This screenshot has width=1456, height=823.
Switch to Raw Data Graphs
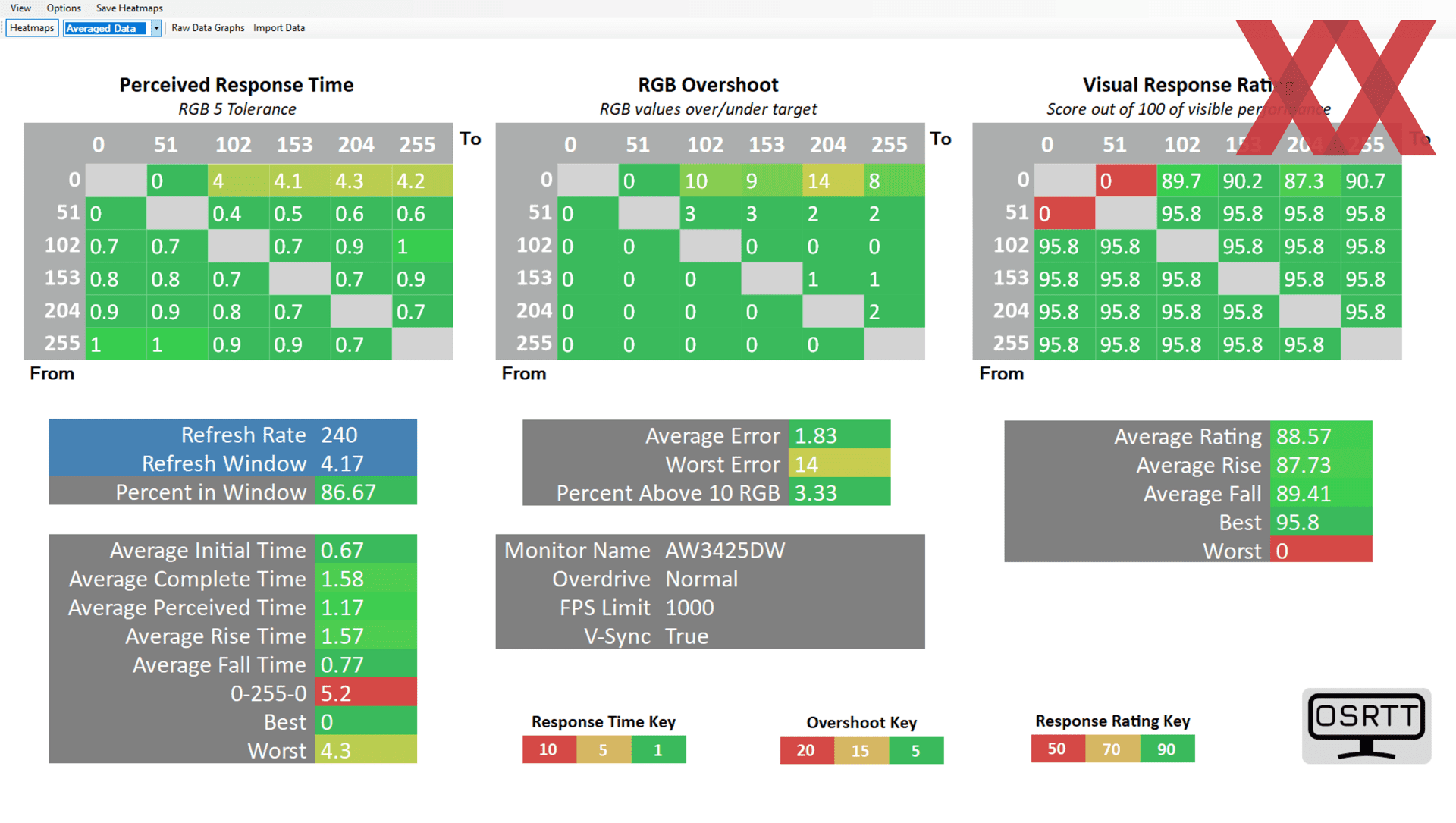tap(208, 28)
